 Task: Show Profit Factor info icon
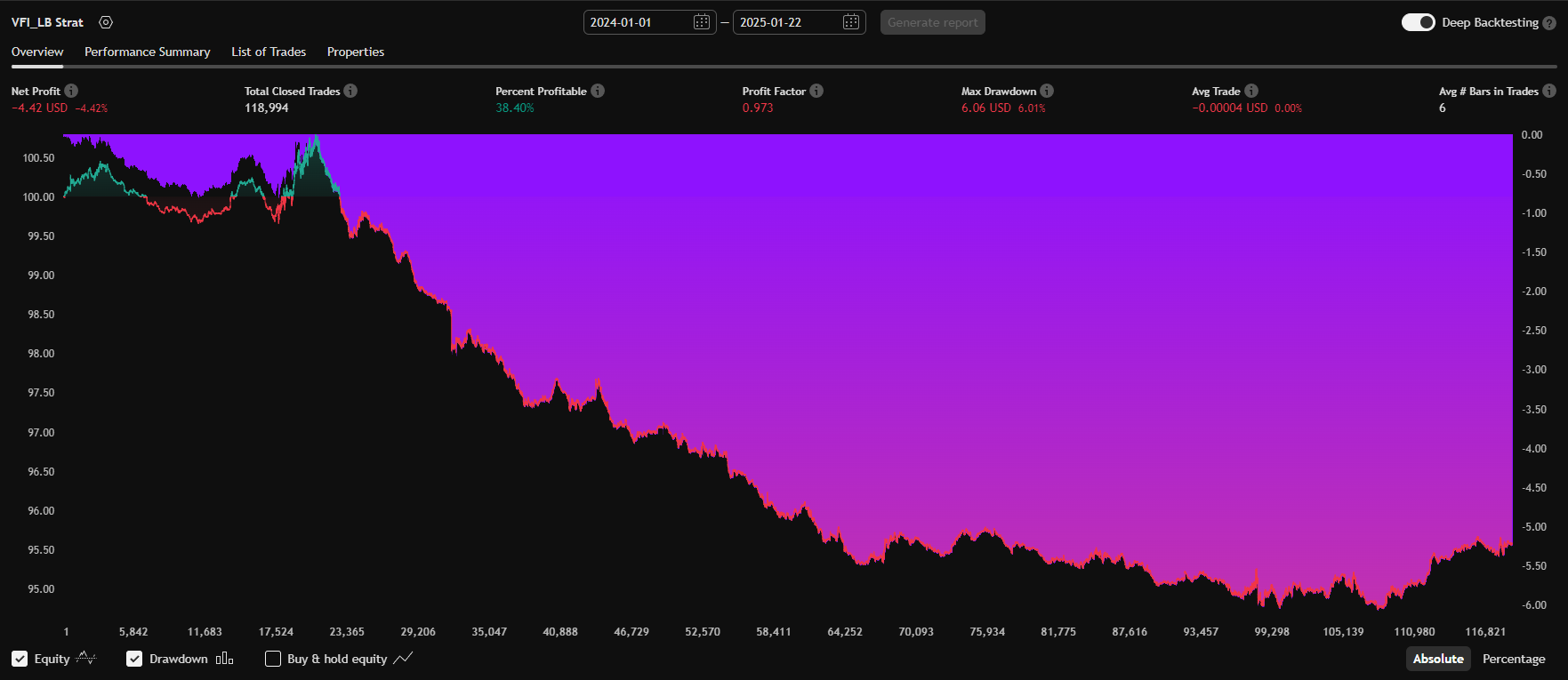coord(816,91)
